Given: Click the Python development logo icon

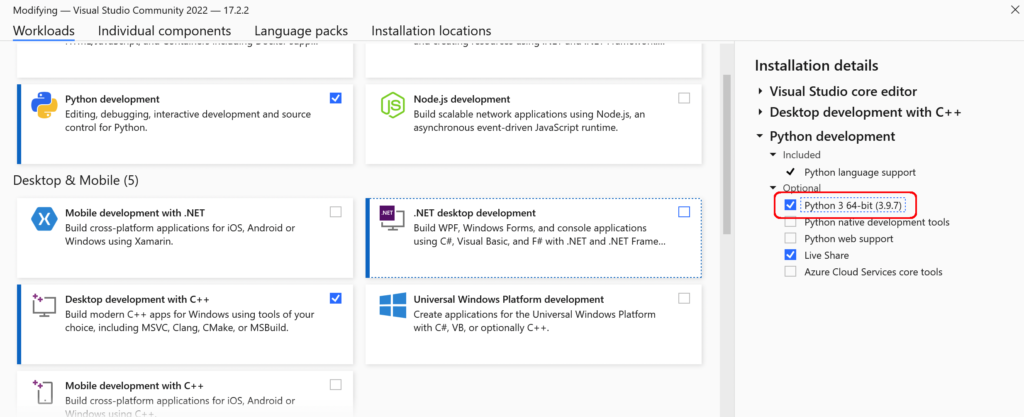Looking at the screenshot, I should click(x=44, y=105).
